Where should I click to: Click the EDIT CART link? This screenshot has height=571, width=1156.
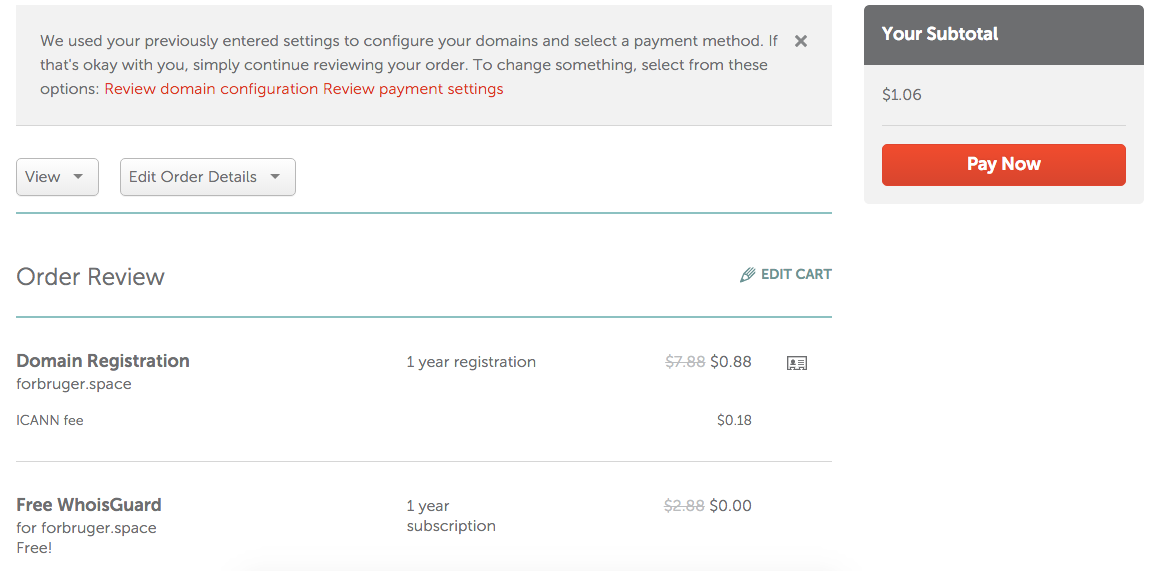[796, 274]
